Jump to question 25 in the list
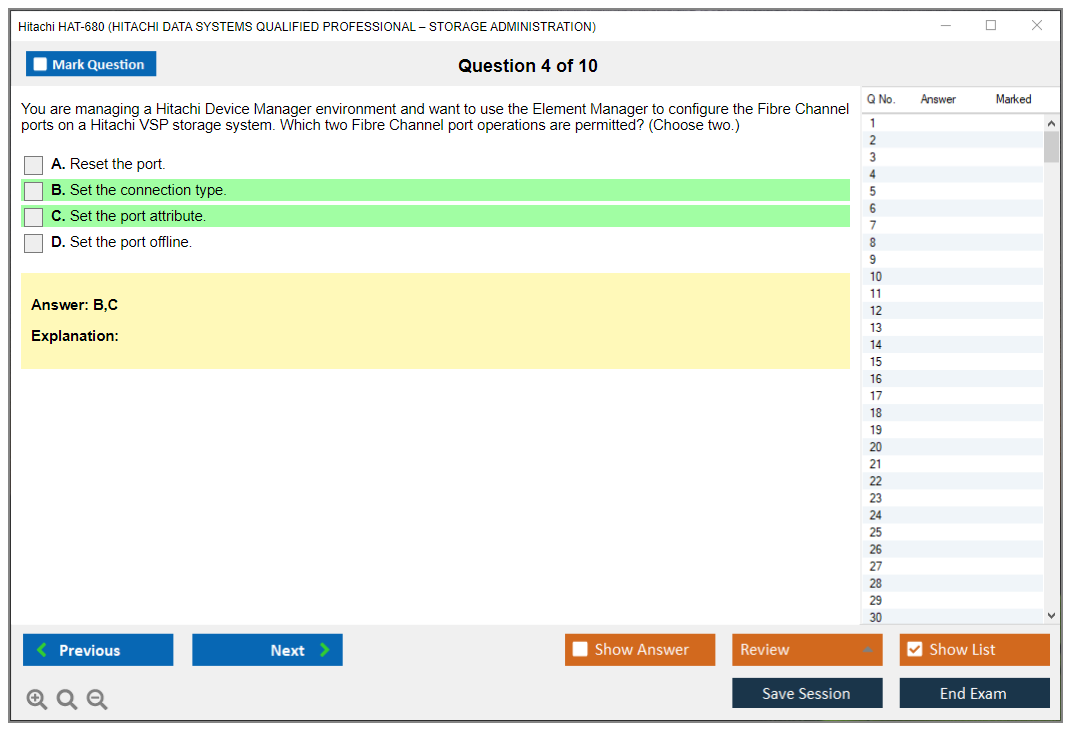Screen dimensions: 1075x735 point(876,532)
